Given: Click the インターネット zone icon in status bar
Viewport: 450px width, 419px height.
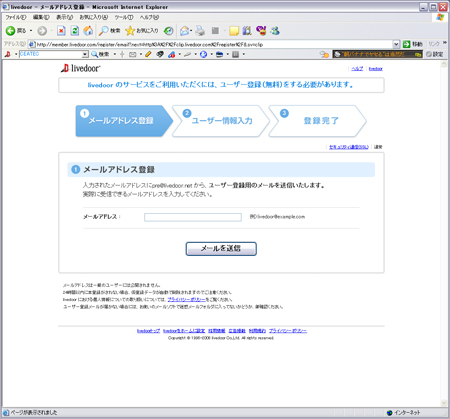Looking at the screenshot, I should 390,413.
